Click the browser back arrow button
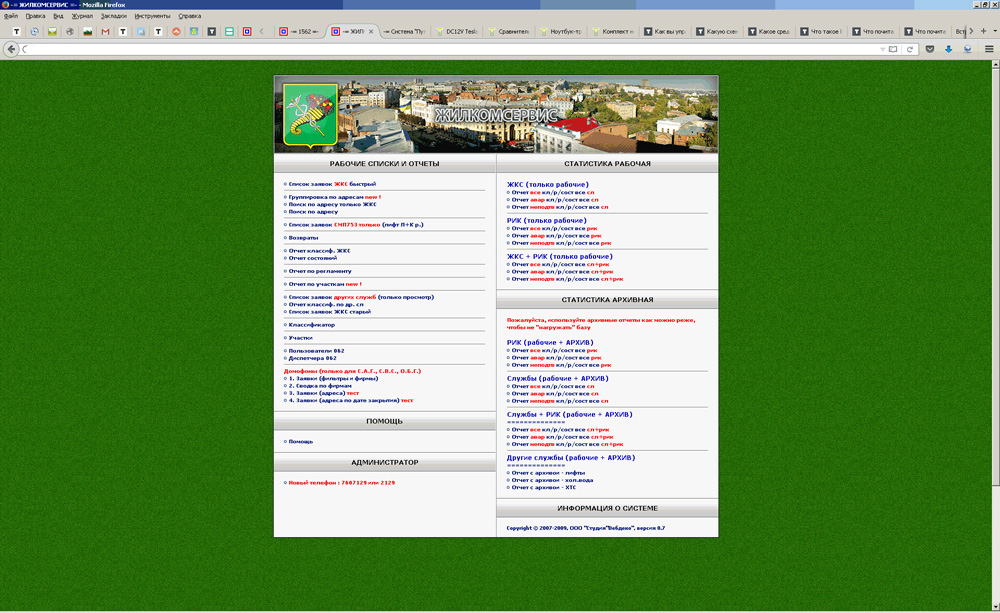1000x613 pixels. pos(12,49)
